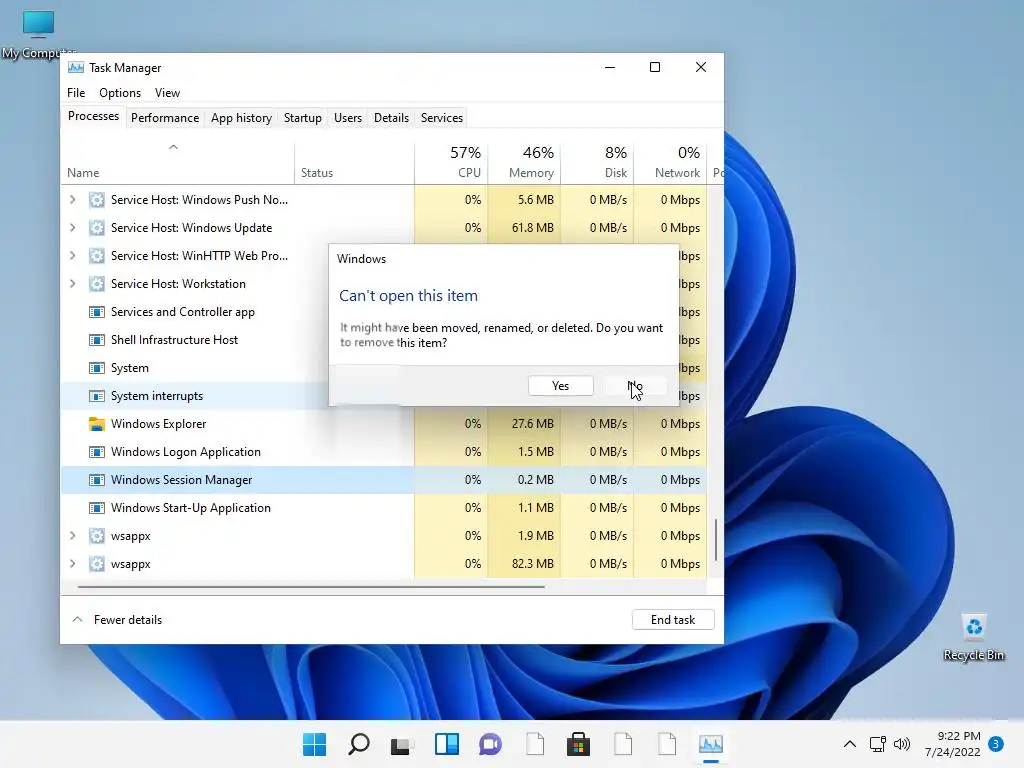This screenshot has width=1024, height=768.
Task: Maximize the Task Manager window
Action: click(655, 67)
